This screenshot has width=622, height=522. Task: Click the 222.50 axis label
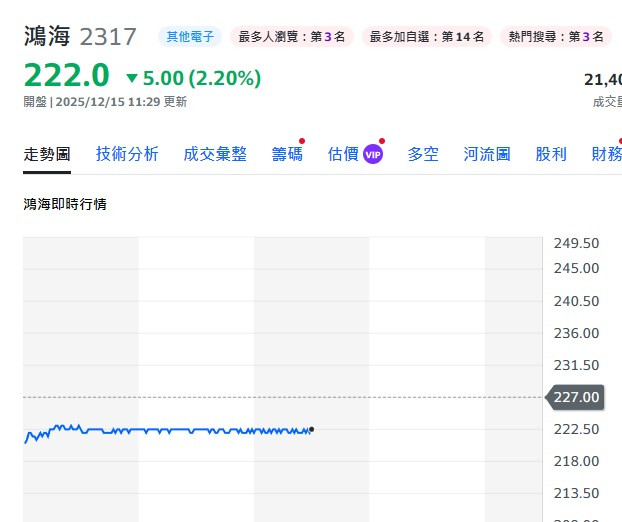[x=576, y=429]
